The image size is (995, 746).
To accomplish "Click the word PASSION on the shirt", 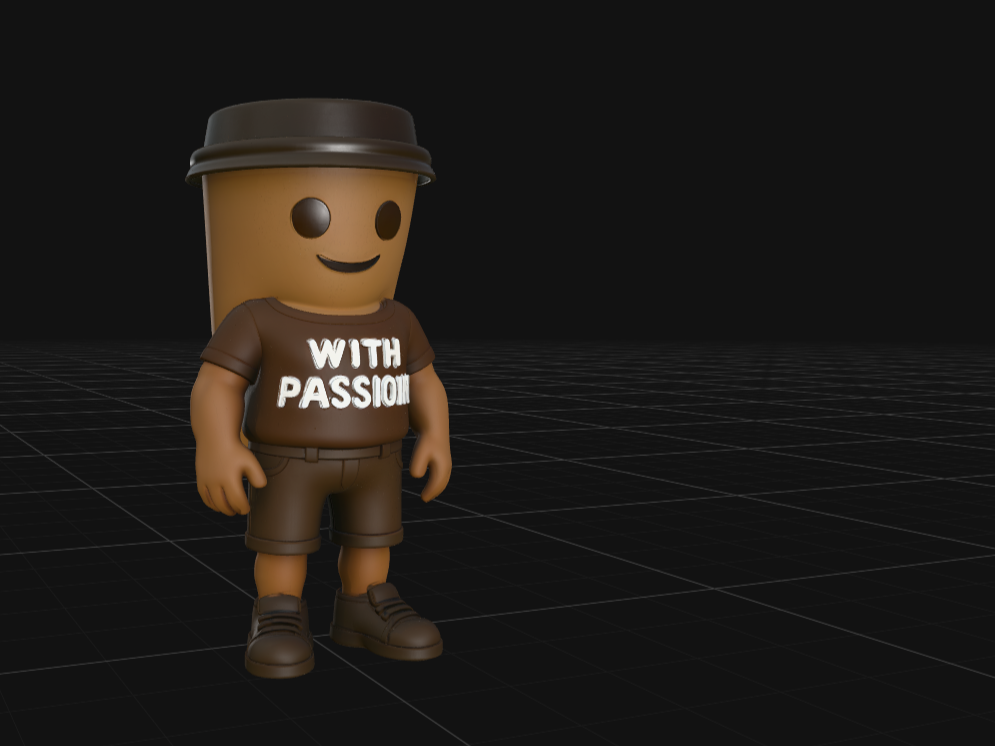I will click(344, 392).
